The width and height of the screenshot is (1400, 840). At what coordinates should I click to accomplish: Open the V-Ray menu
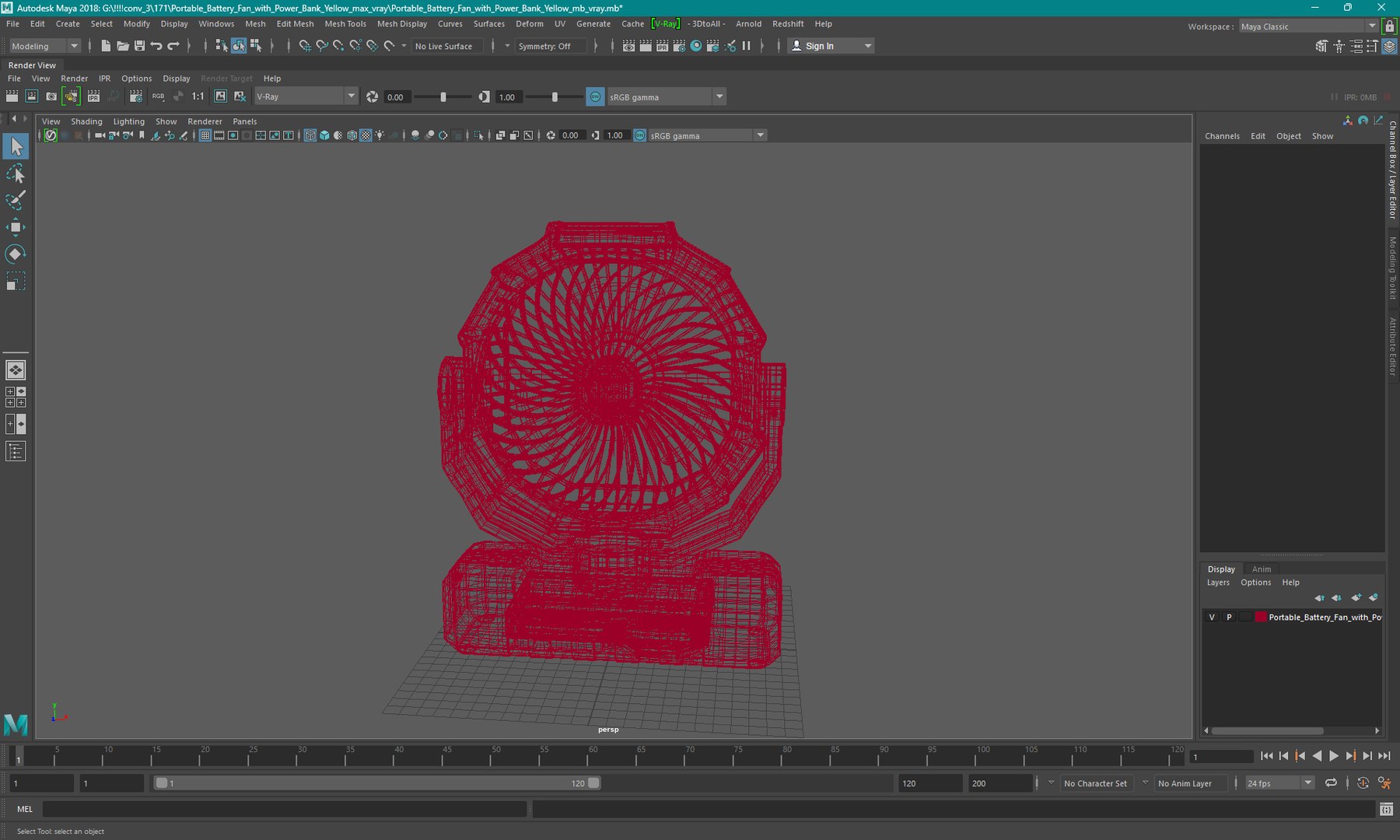665,24
